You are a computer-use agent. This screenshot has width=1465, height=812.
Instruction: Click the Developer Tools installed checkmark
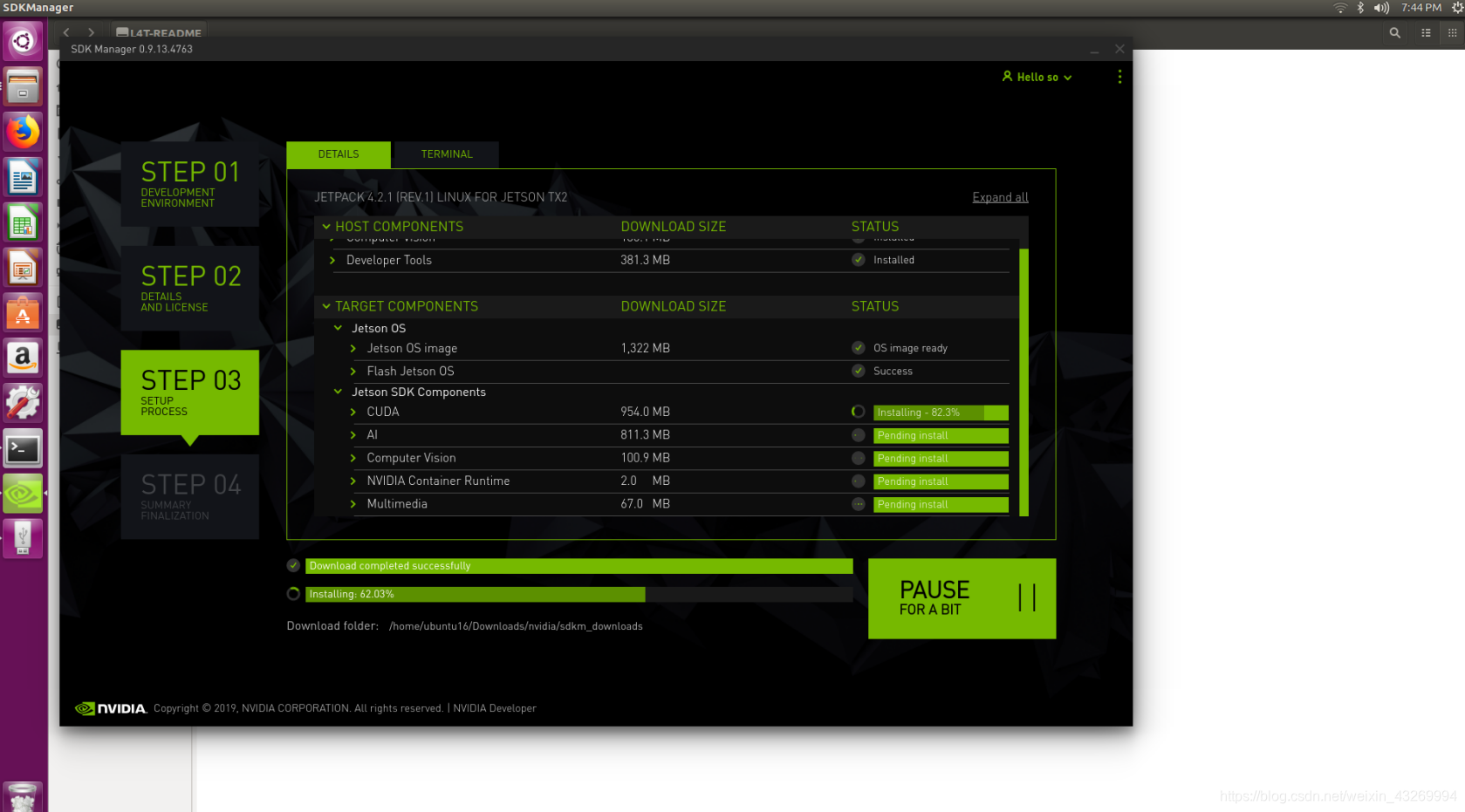[x=859, y=260]
